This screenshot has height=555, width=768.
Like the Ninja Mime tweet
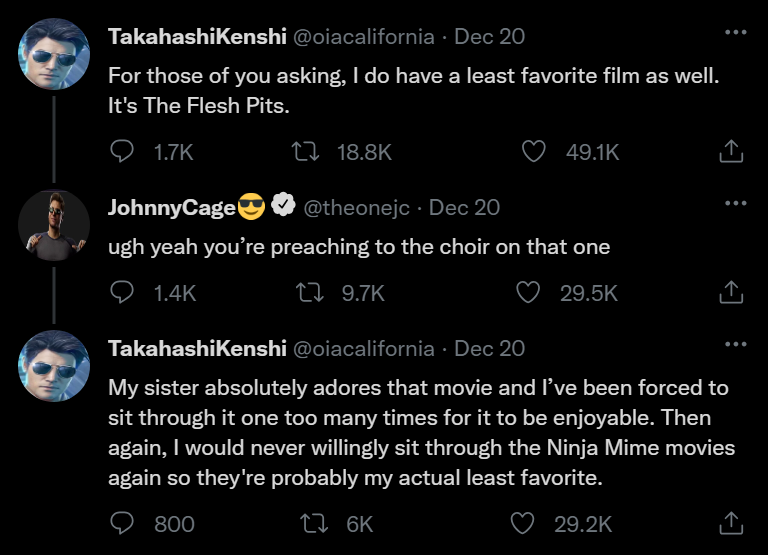click(522, 523)
